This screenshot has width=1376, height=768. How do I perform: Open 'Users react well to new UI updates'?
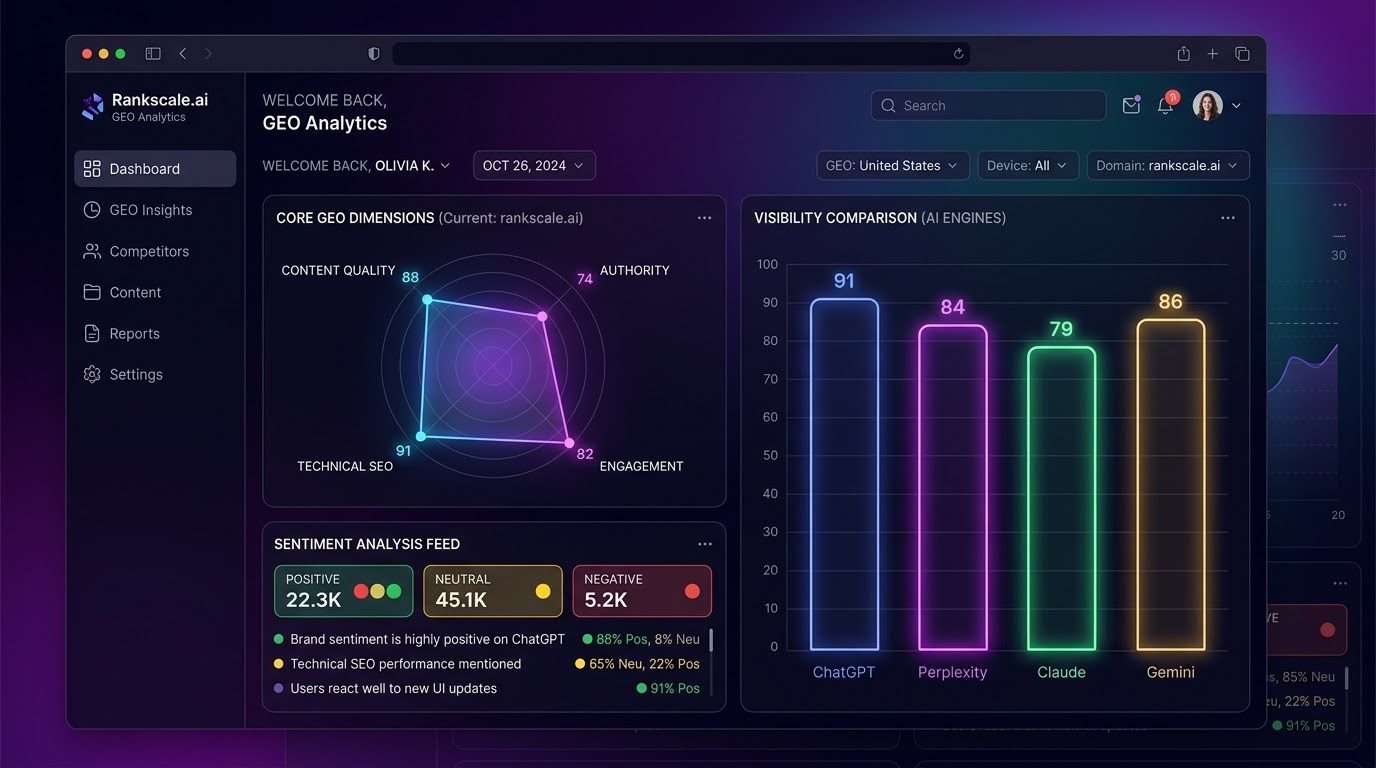point(393,689)
